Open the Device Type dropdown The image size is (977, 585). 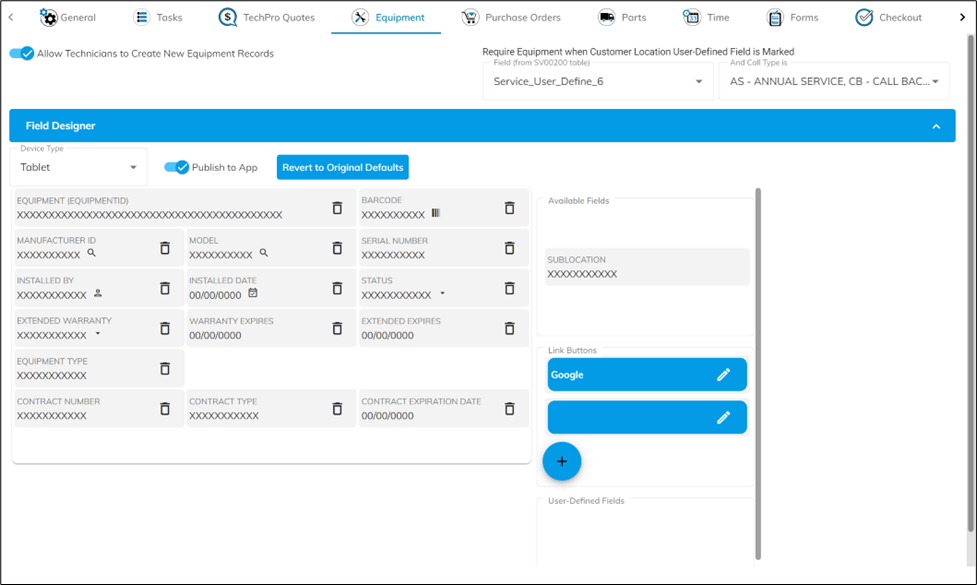click(133, 168)
